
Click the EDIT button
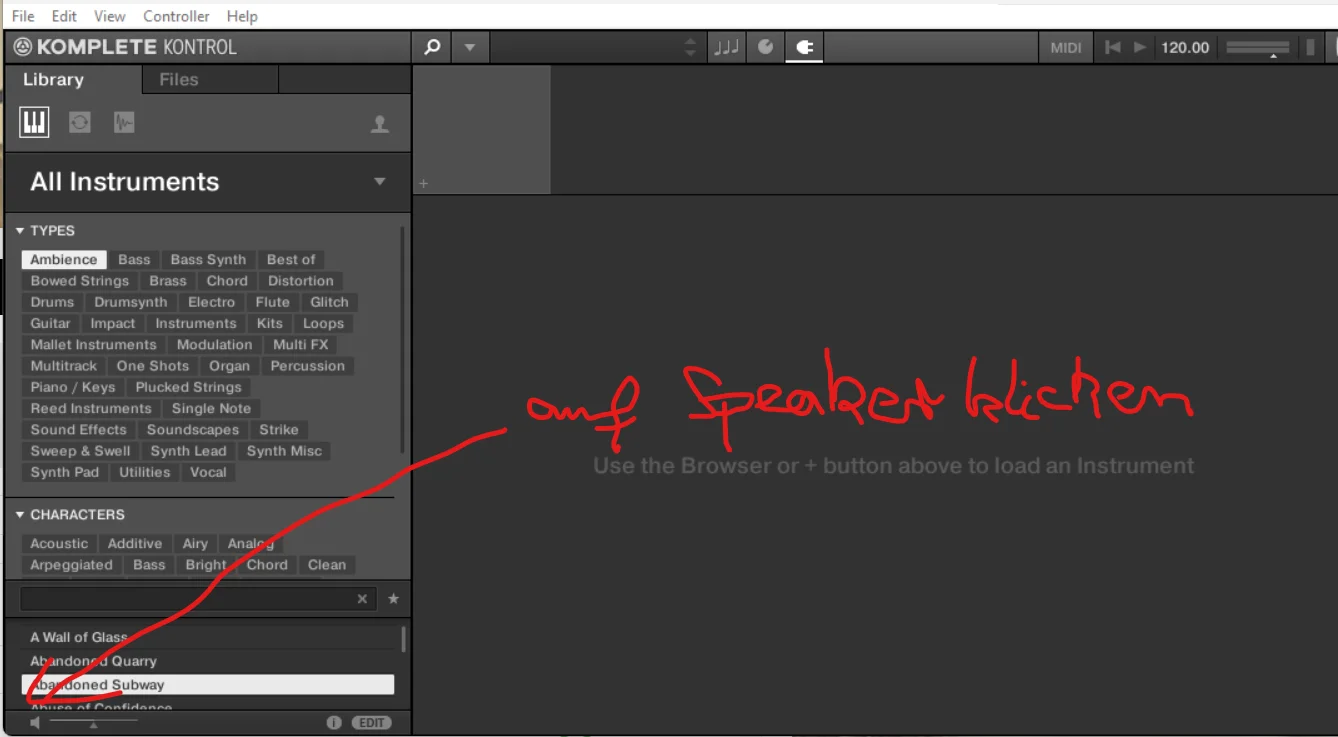(372, 723)
